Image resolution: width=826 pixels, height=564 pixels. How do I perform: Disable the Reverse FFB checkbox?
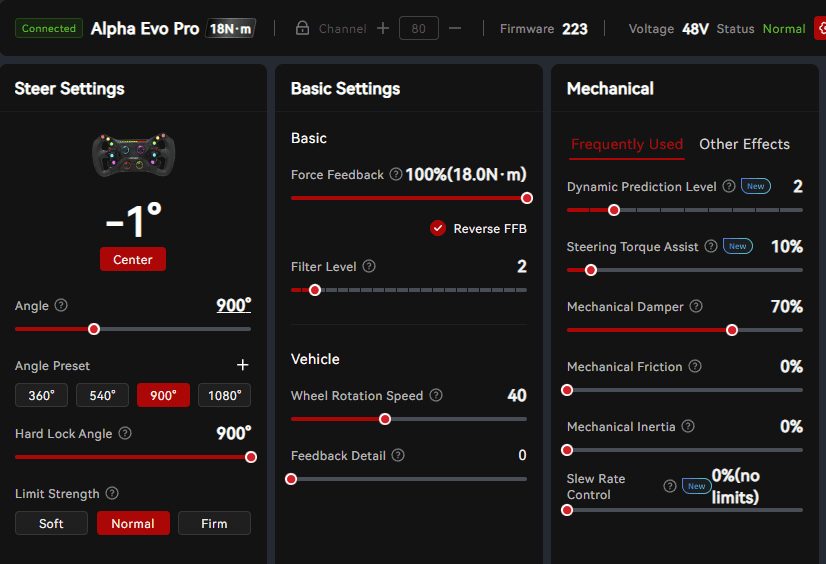click(x=438, y=228)
